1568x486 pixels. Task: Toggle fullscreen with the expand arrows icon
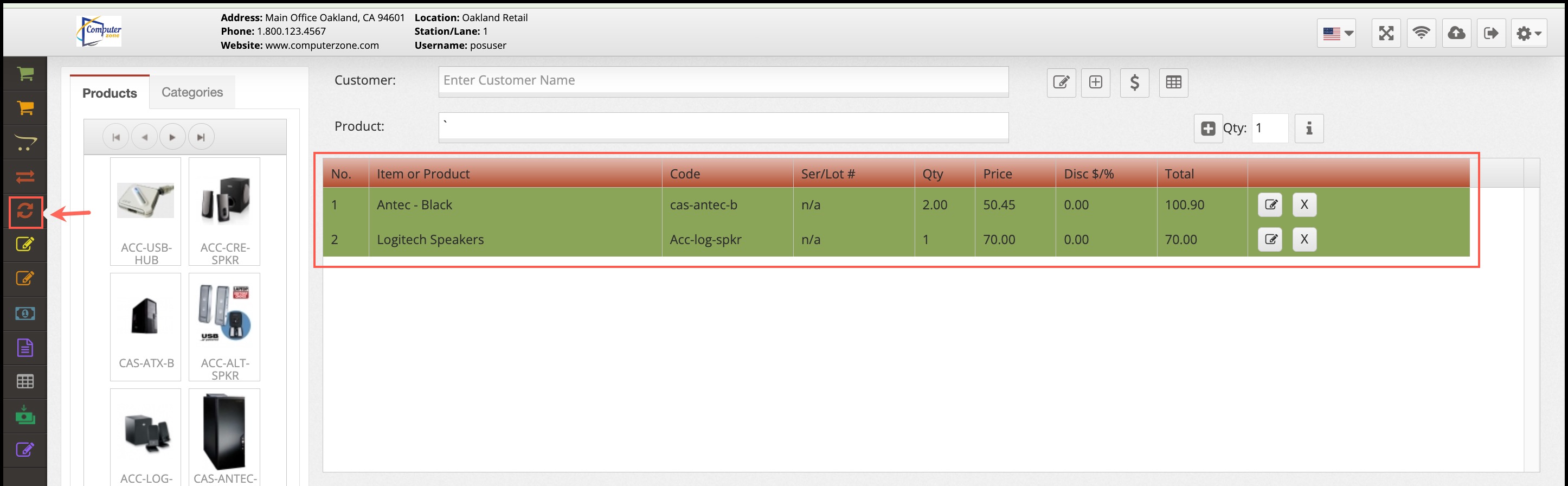pos(1386,33)
